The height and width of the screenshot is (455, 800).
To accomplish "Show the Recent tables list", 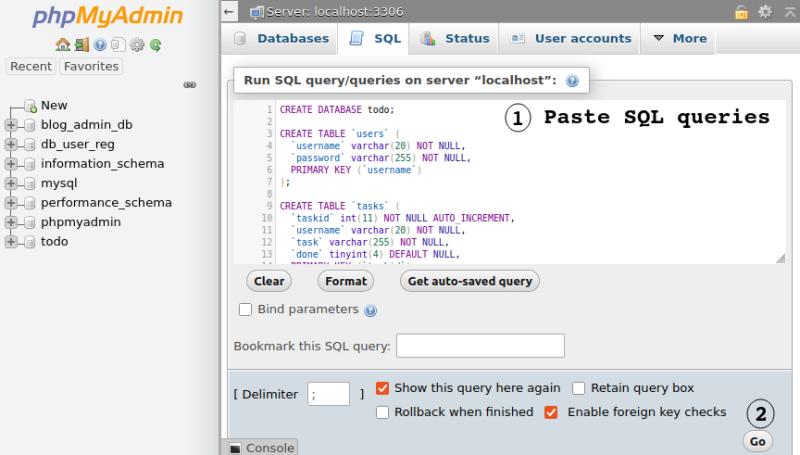I will 31,66.
